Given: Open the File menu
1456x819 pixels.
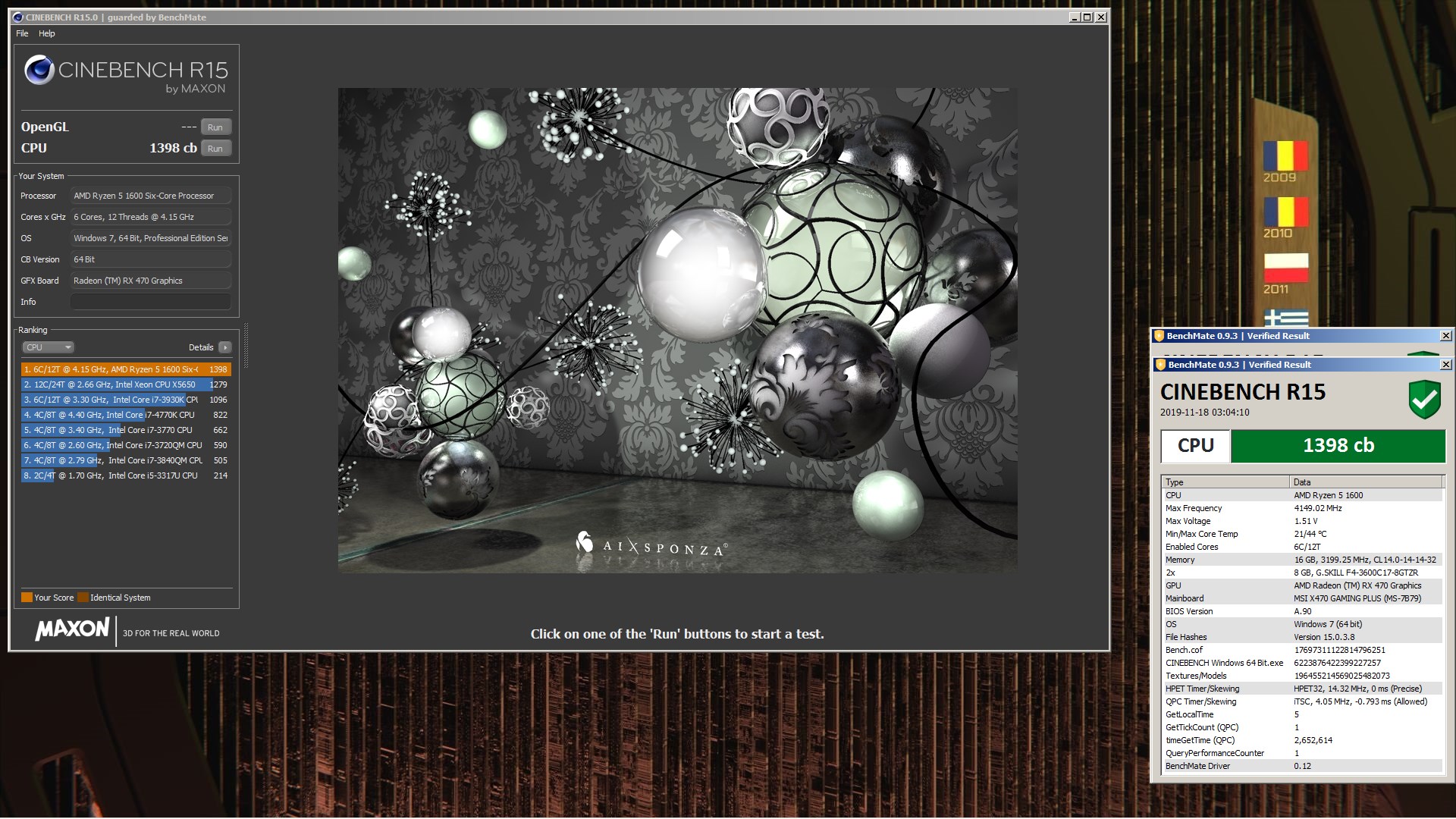Looking at the screenshot, I should [x=22, y=33].
